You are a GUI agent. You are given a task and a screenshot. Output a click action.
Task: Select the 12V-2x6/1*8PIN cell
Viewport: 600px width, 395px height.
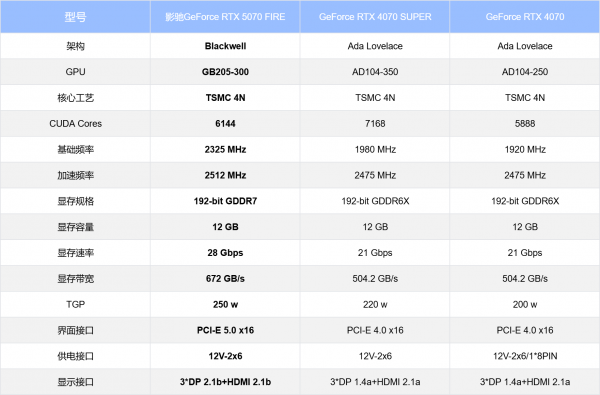pyautogui.click(x=525, y=356)
